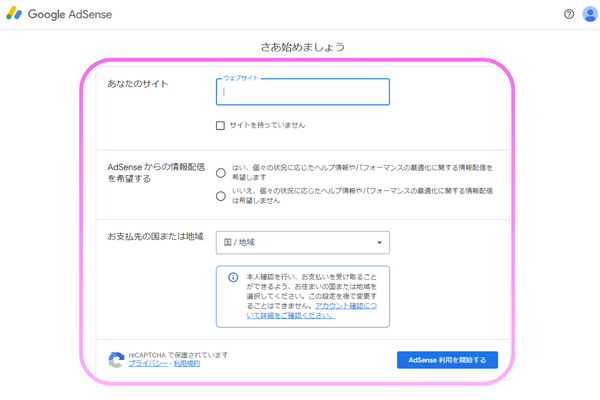This screenshot has width=600, height=400.
Task: Click the さあ始めましょう heading
Action: [x=303, y=47]
